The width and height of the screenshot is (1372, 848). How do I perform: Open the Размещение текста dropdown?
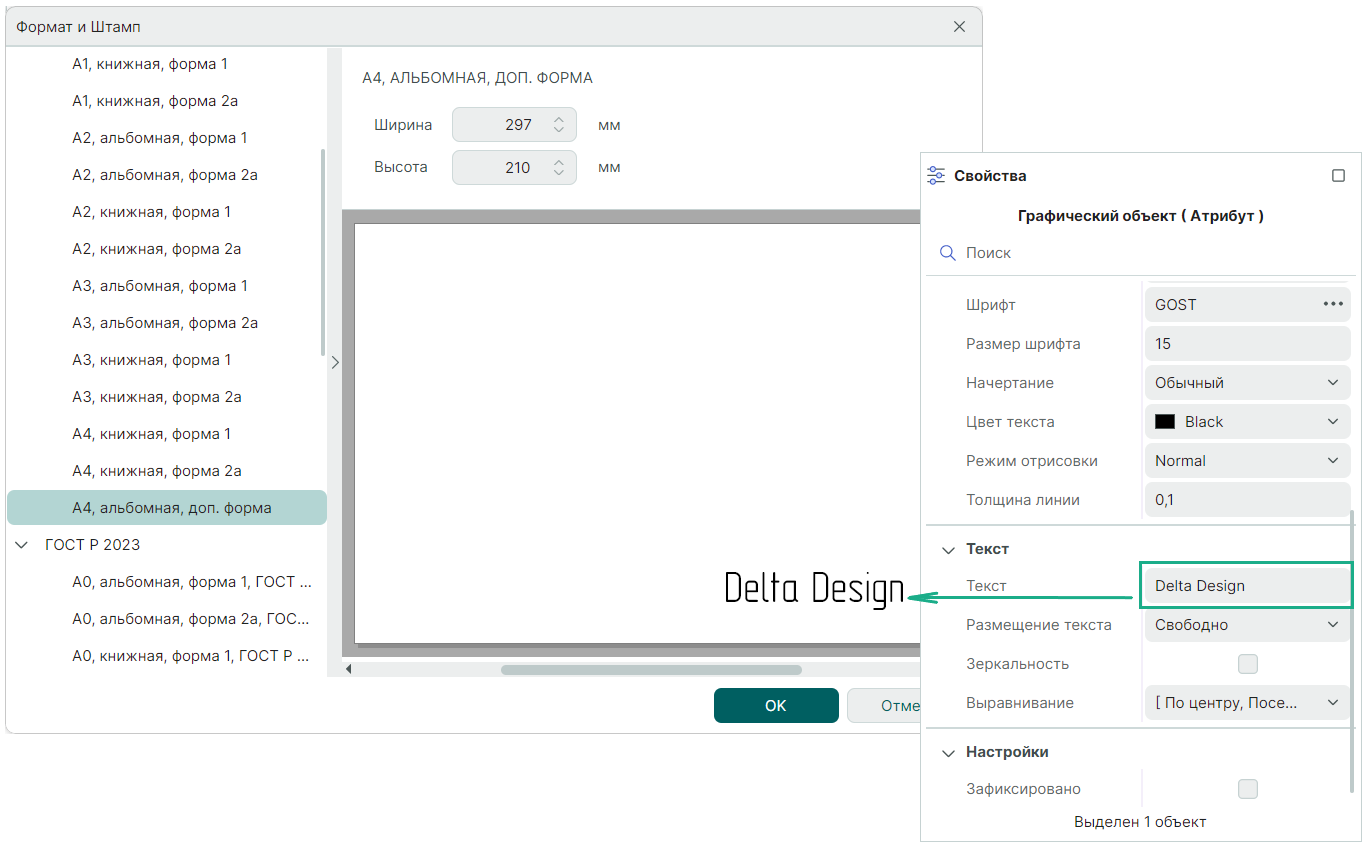pos(1246,625)
